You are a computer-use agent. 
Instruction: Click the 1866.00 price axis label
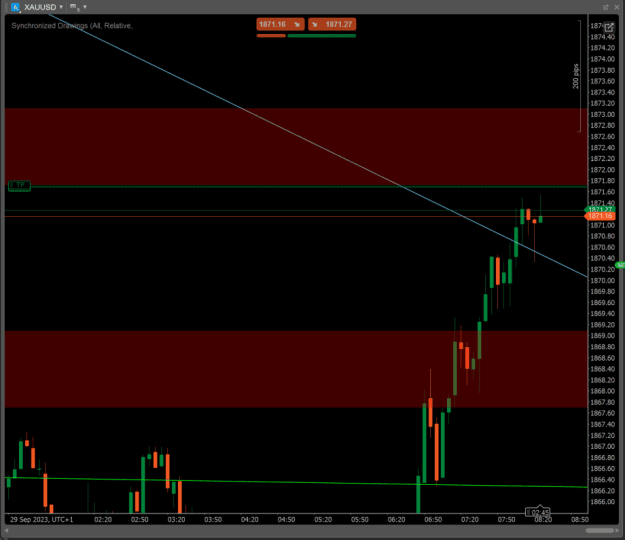coord(602,501)
